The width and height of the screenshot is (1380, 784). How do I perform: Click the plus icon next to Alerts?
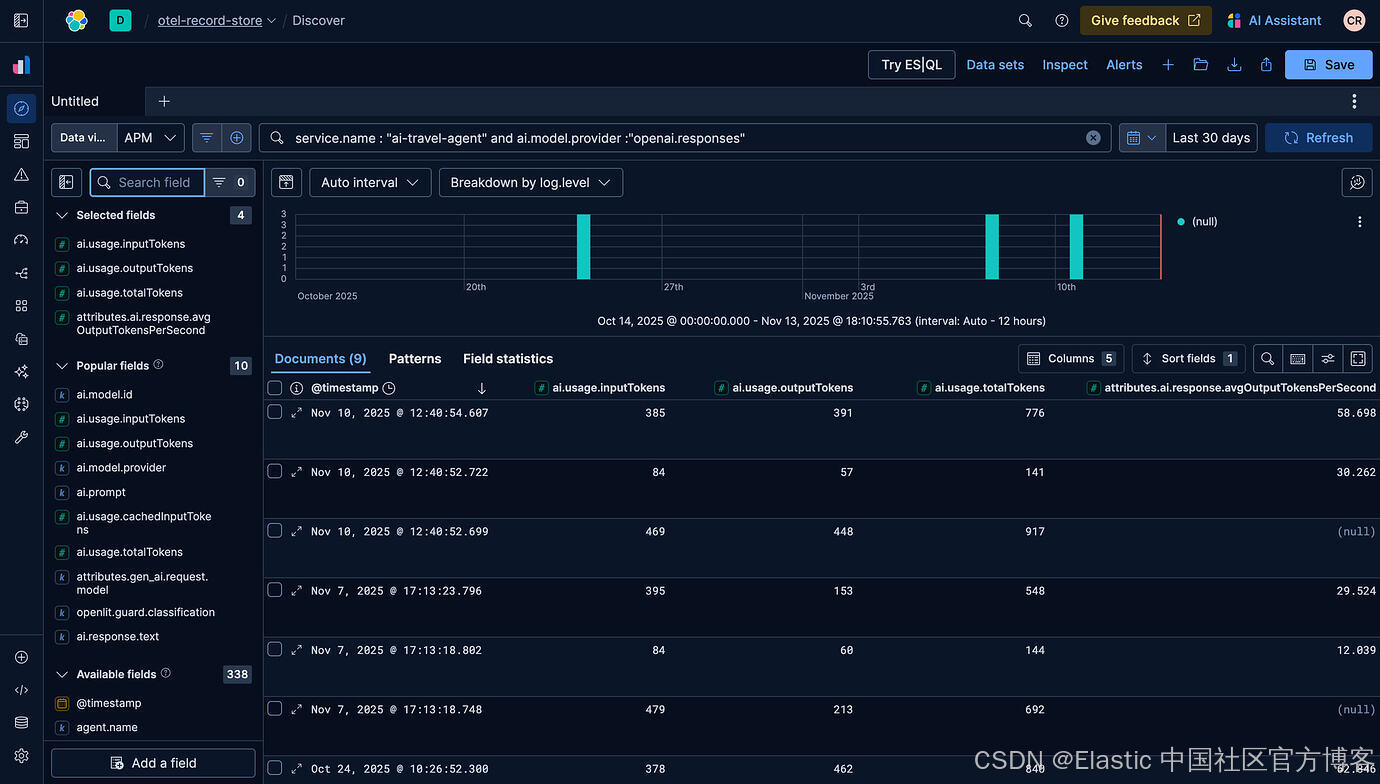(x=1168, y=64)
